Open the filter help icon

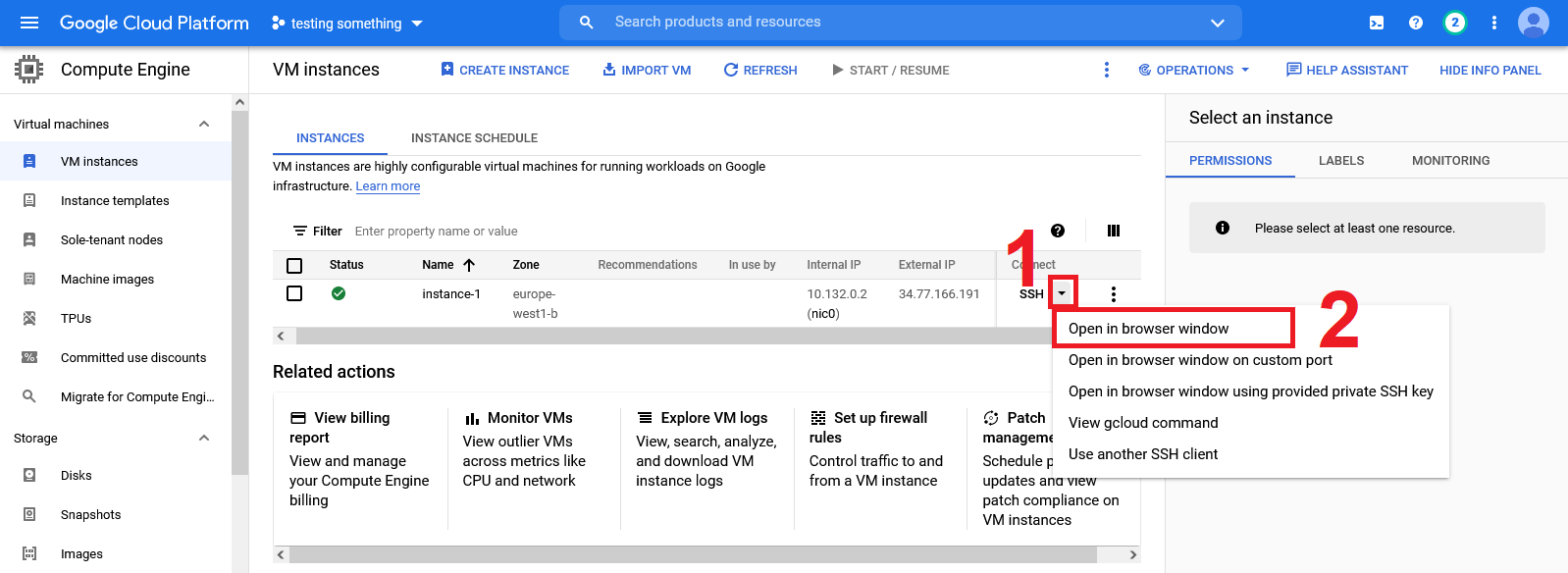(1057, 231)
